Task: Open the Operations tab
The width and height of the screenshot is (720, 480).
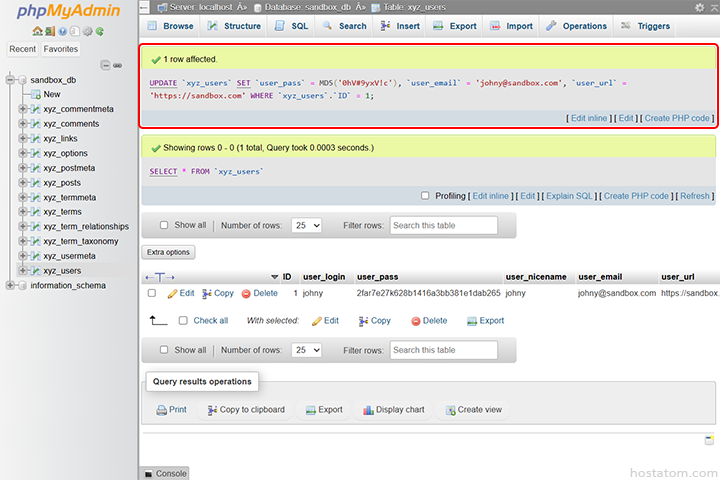Action: (576, 26)
